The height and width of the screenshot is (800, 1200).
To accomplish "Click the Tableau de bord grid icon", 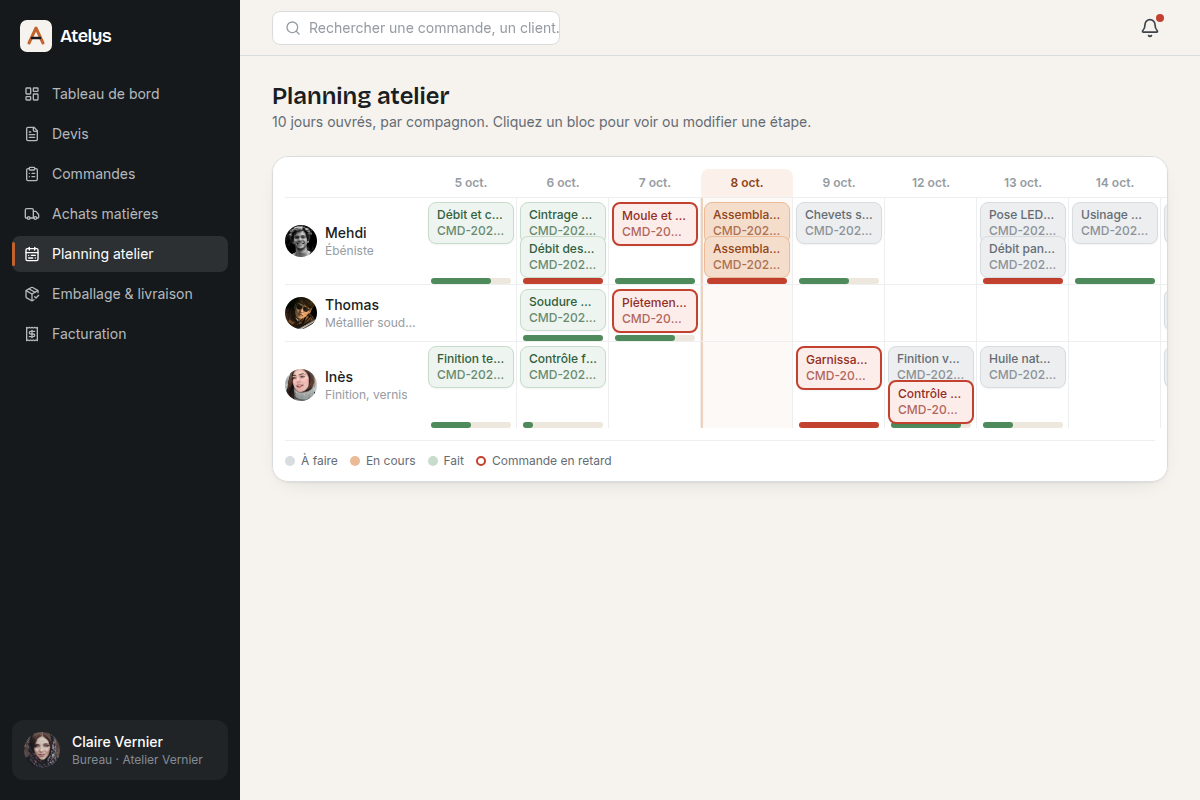I will pos(32,94).
